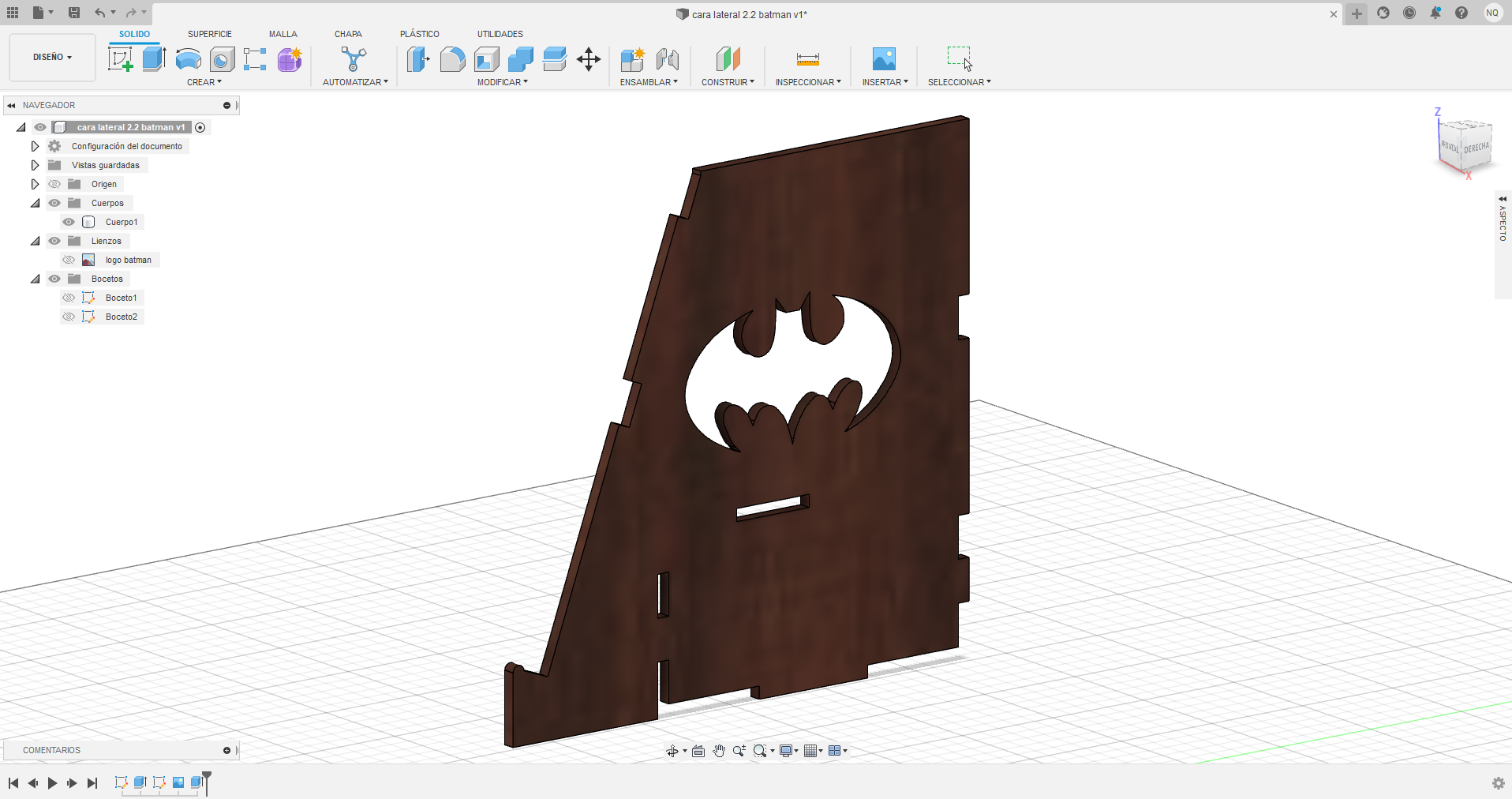Viewport: 1512px width, 799px height.
Task: Toggle visibility of Lienzos folder
Action: [x=54, y=241]
